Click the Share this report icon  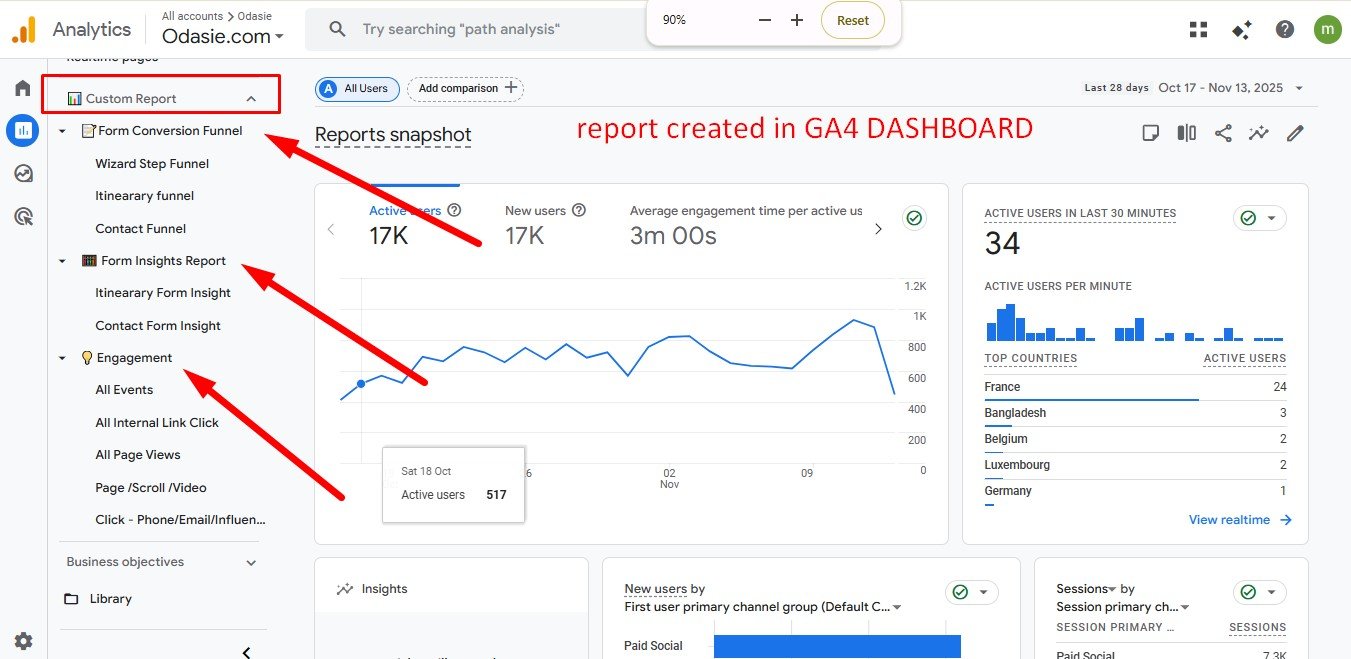pyautogui.click(x=1223, y=133)
